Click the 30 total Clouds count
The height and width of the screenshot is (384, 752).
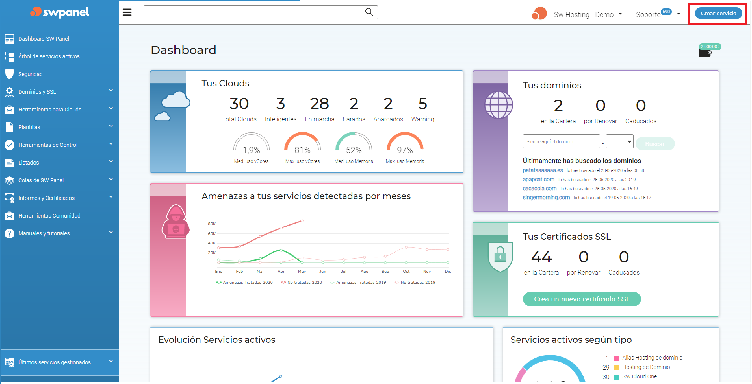(239, 104)
